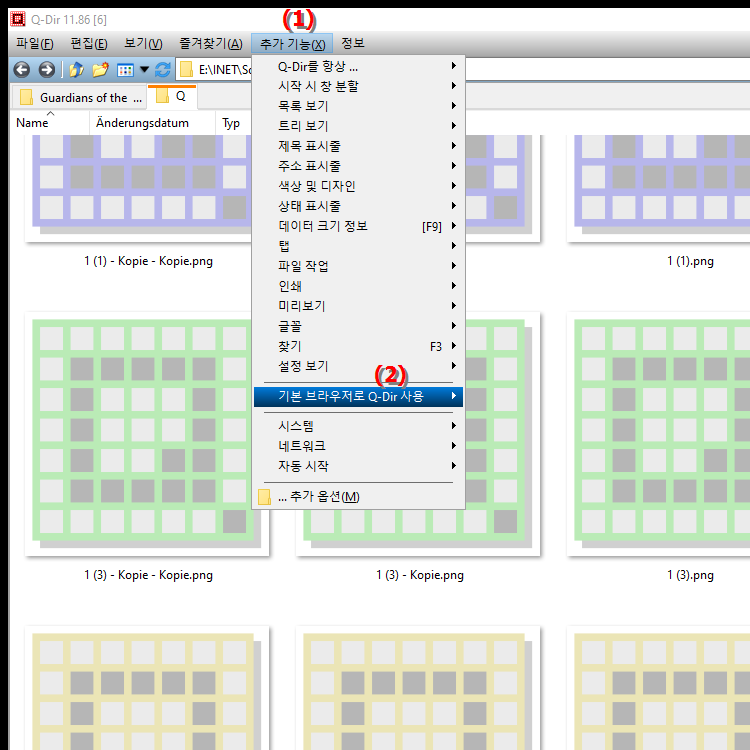Open the 시스템 submenu entry
This screenshot has height=750, width=750.
click(358, 426)
